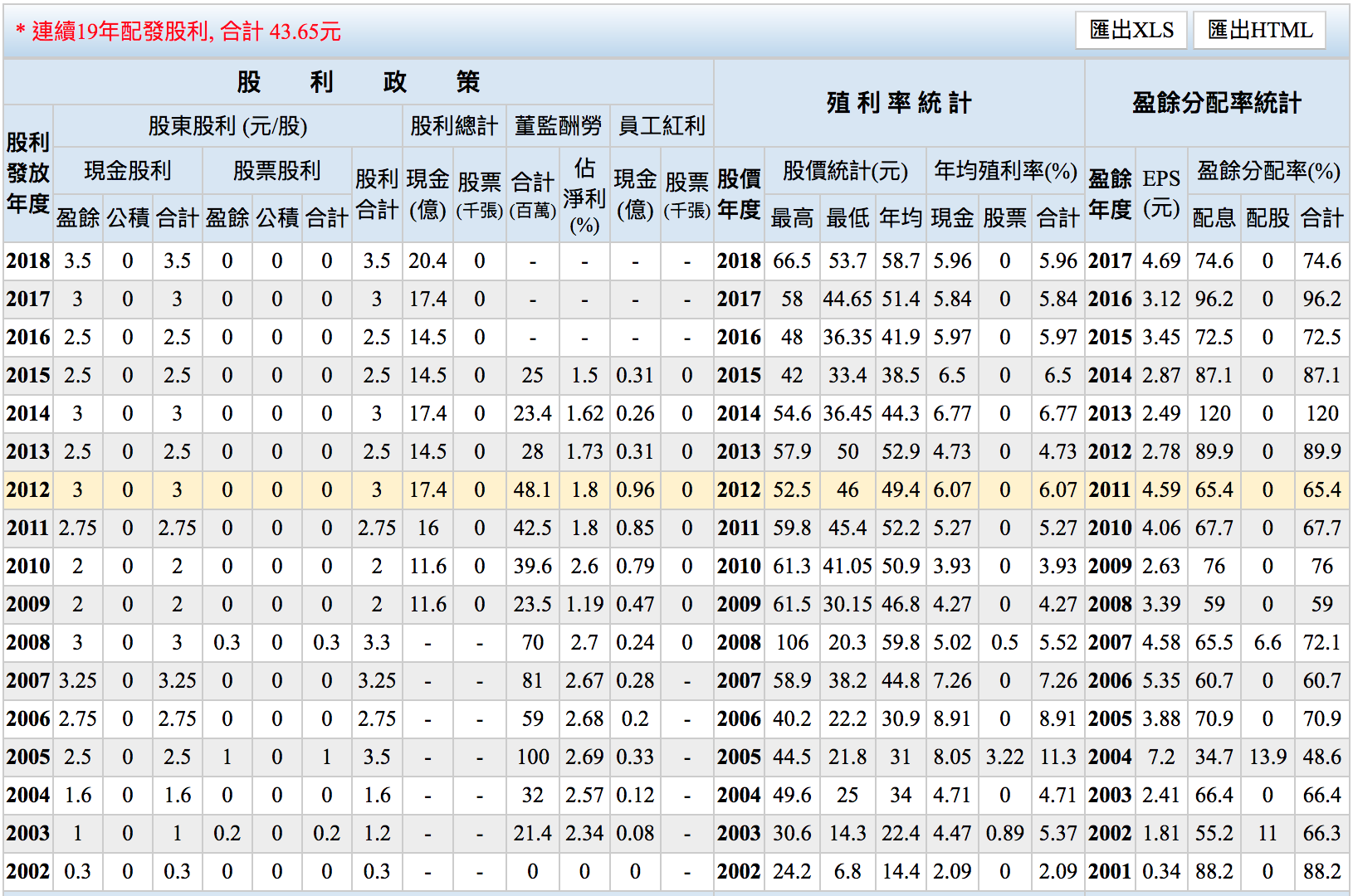Click the 股價統計(元) column header
This screenshot has width=1353, height=896.
pyautogui.click(x=845, y=171)
